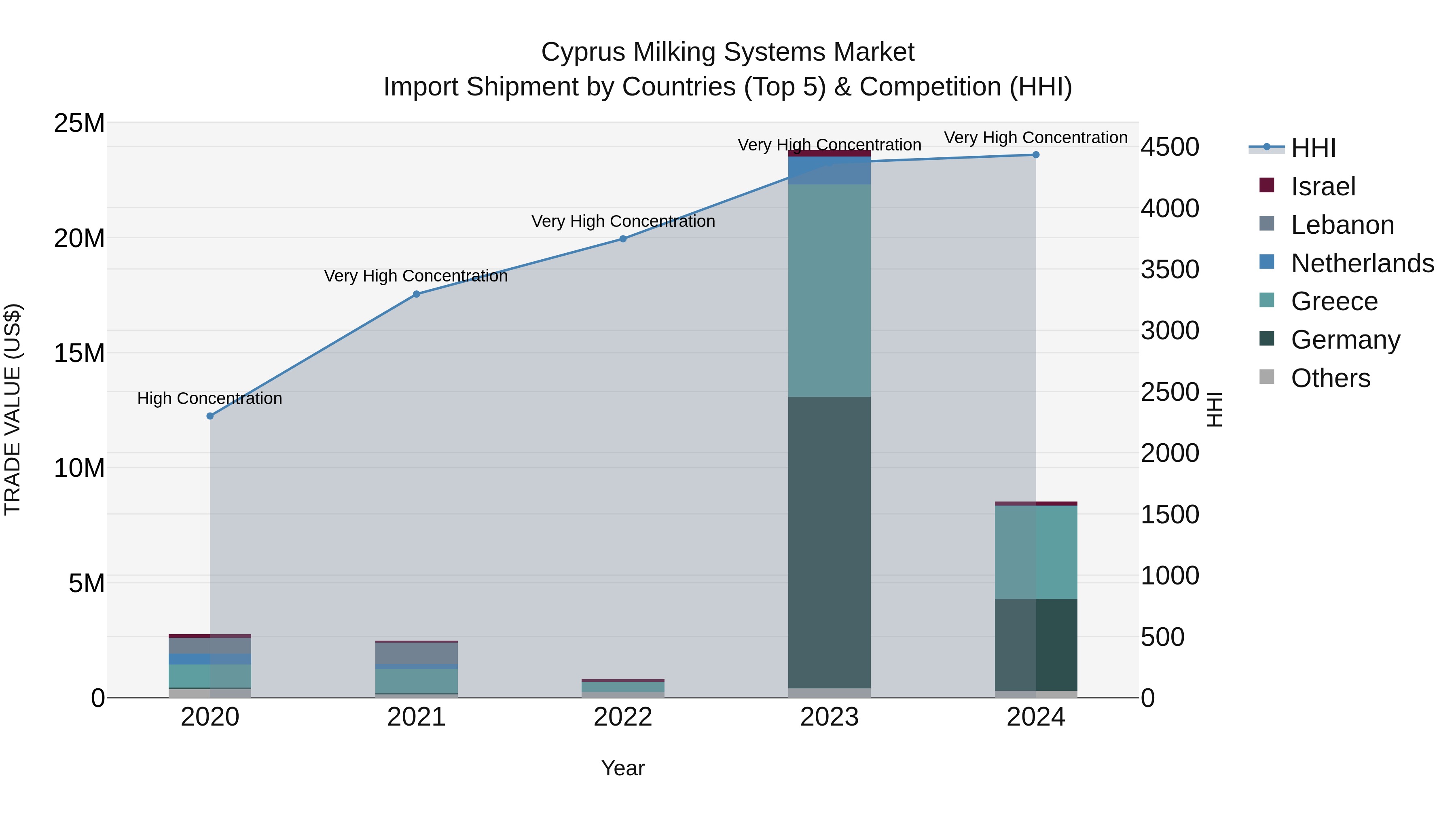The height and width of the screenshot is (819, 1456).
Task: Click the 'High Concentration' annotation at 2020
Action: [210, 398]
